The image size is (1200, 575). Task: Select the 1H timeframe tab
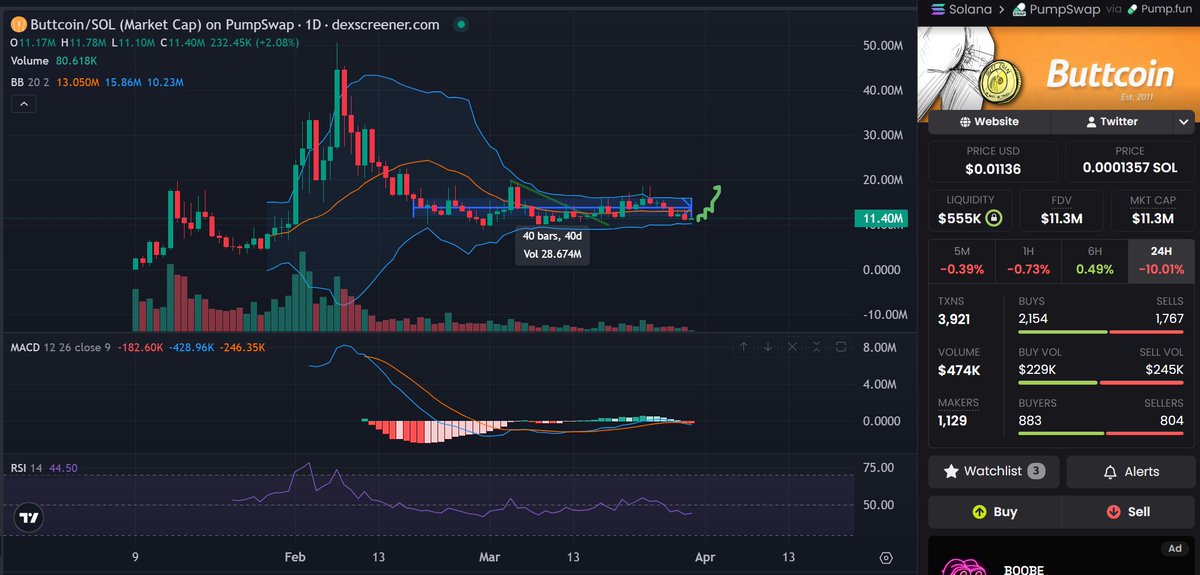(1028, 260)
